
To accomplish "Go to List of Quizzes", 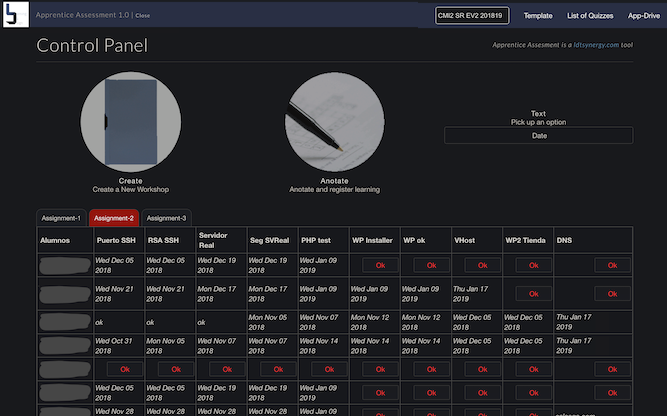I will [x=588, y=15].
